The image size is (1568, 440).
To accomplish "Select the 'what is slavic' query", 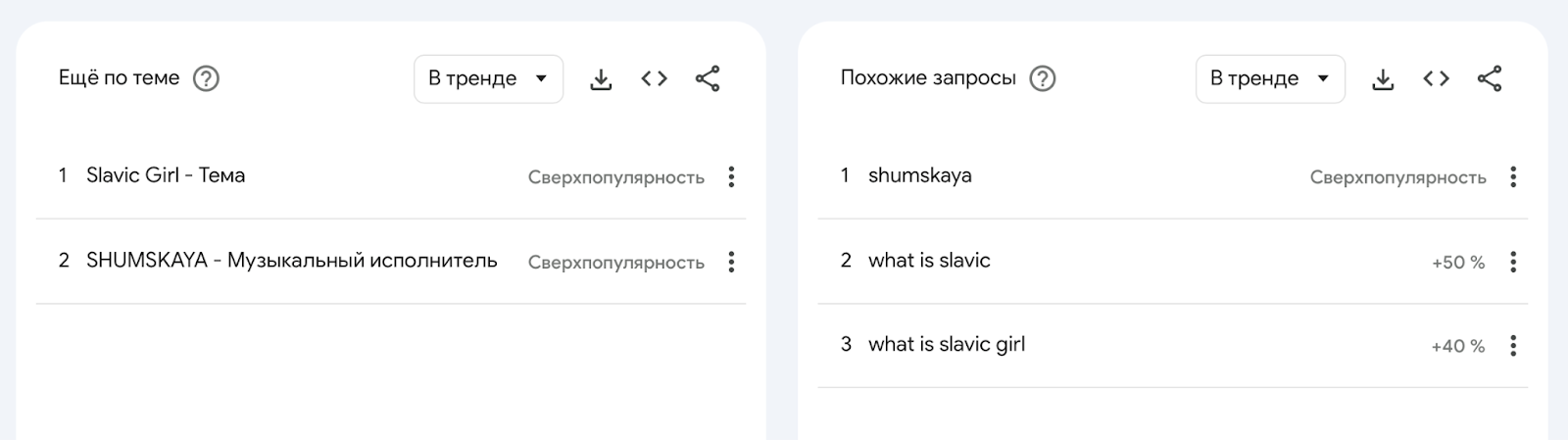I will tap(929, 261).
